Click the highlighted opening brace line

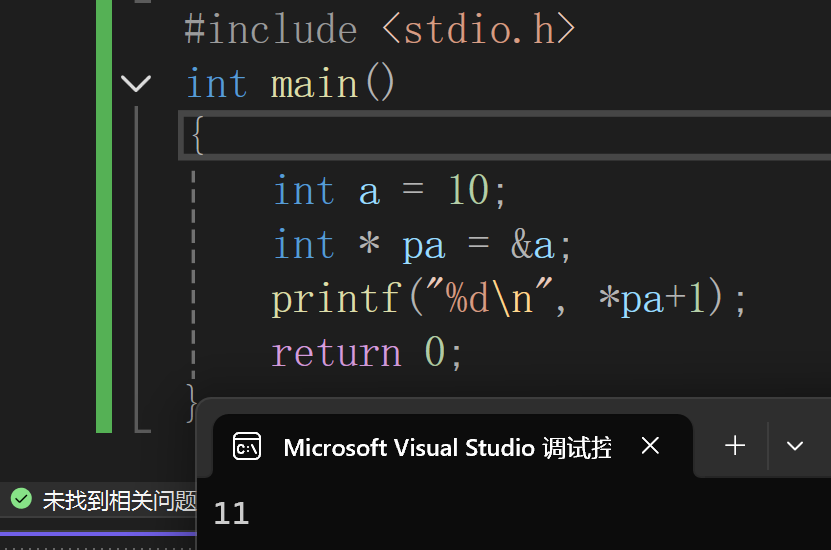(x=505, y=136)
